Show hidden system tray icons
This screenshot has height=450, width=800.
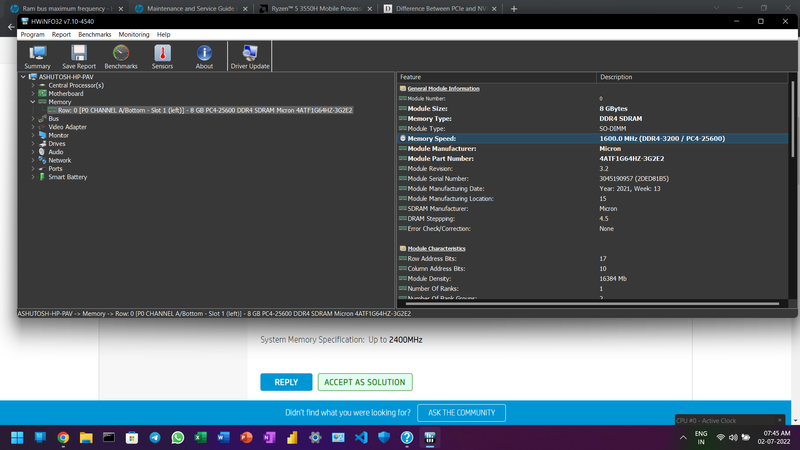click(683, 438)
